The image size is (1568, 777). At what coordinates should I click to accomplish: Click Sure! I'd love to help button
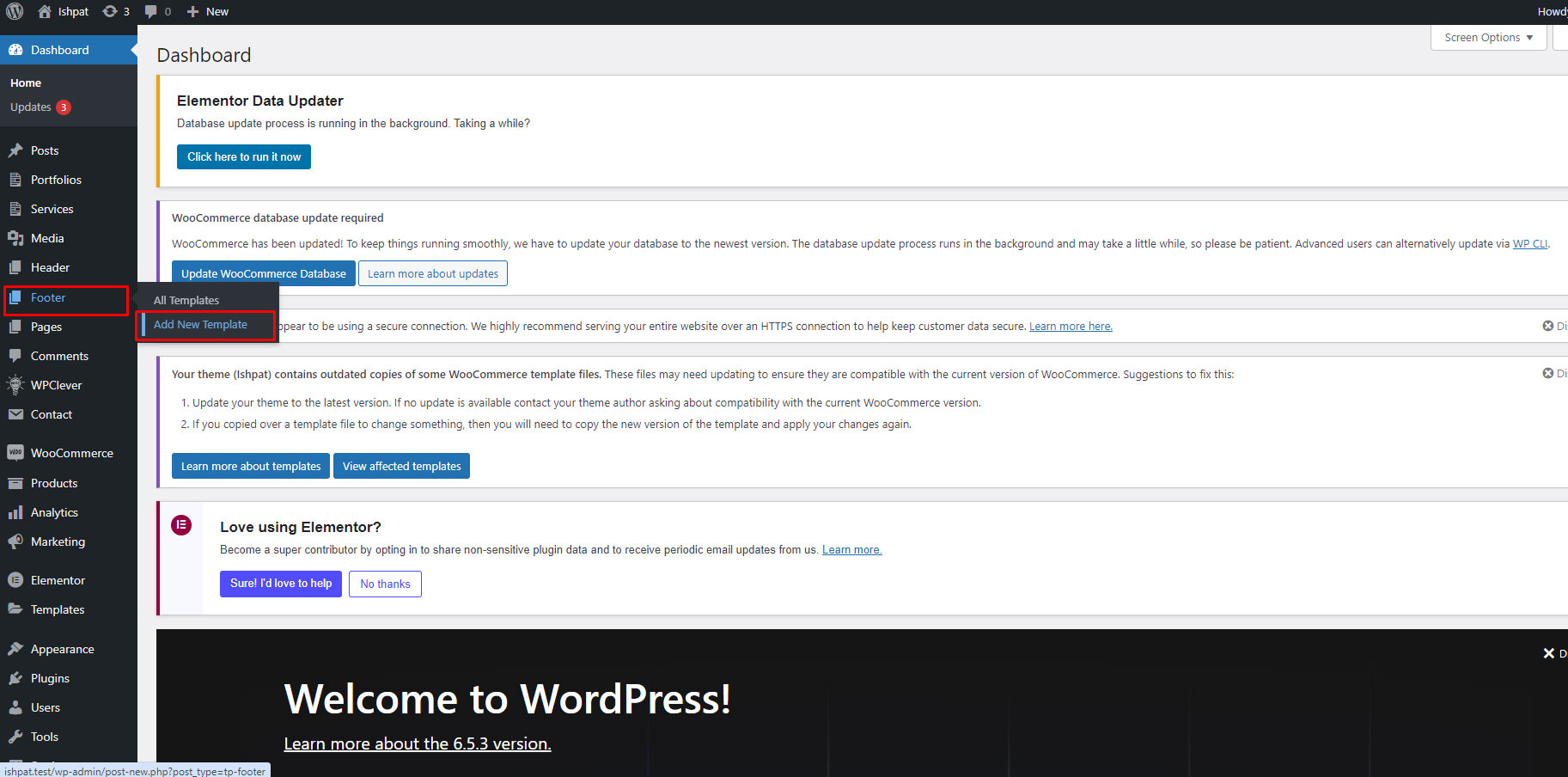click(x=281, y=584)
